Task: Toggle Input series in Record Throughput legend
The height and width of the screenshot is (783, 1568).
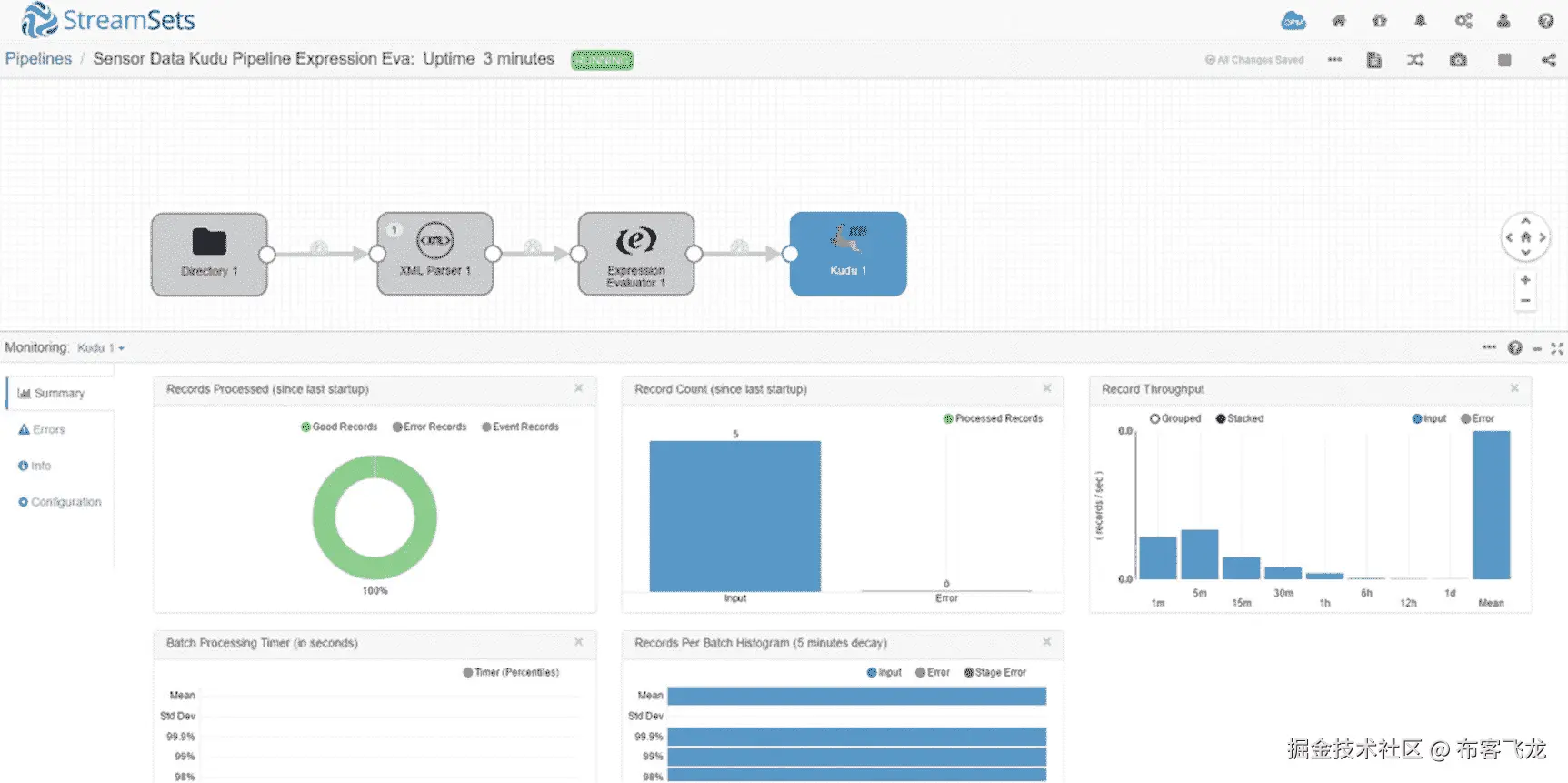Action: click(1429, 418)
